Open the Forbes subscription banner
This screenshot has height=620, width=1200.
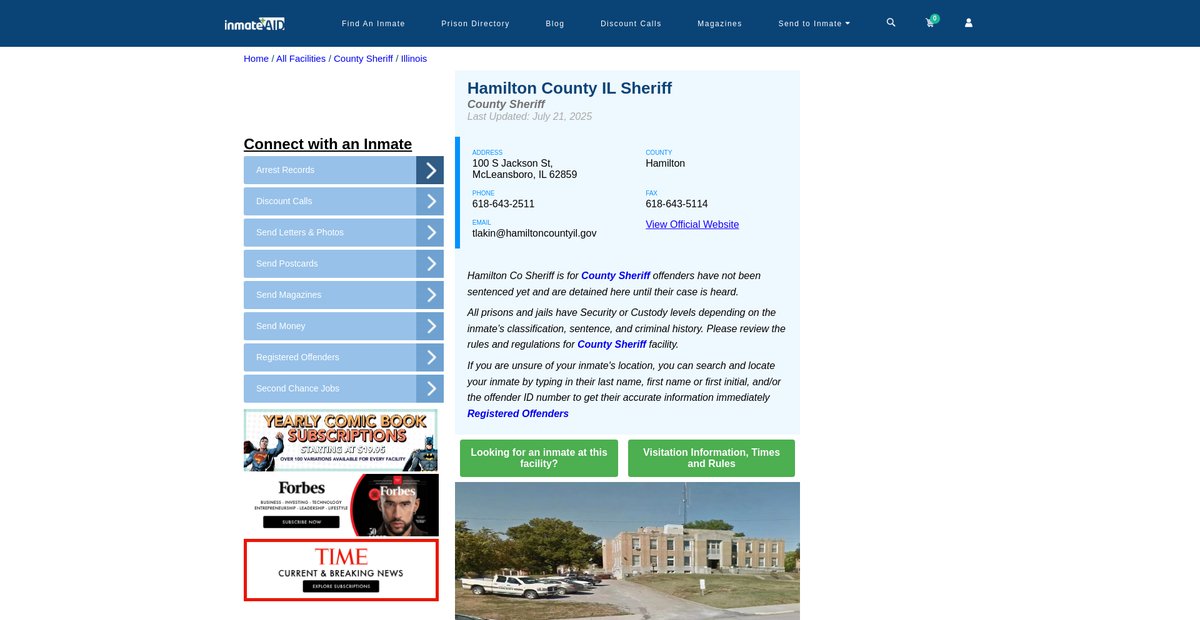(341, 505)
